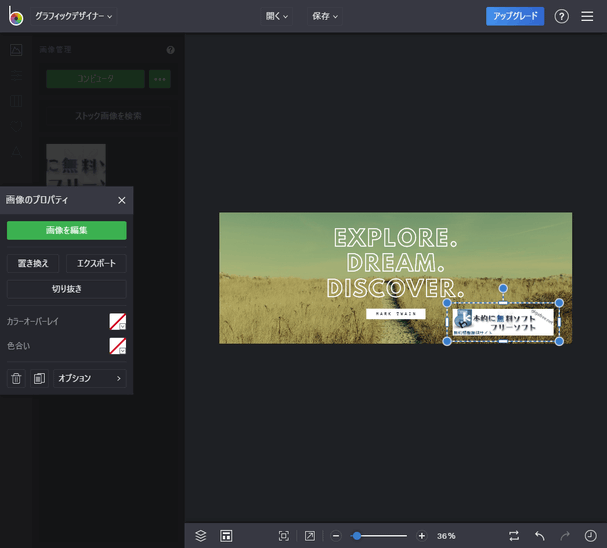The image size is (607, 548).
Task: Click the image manager help icon
Action: point(170,50)
